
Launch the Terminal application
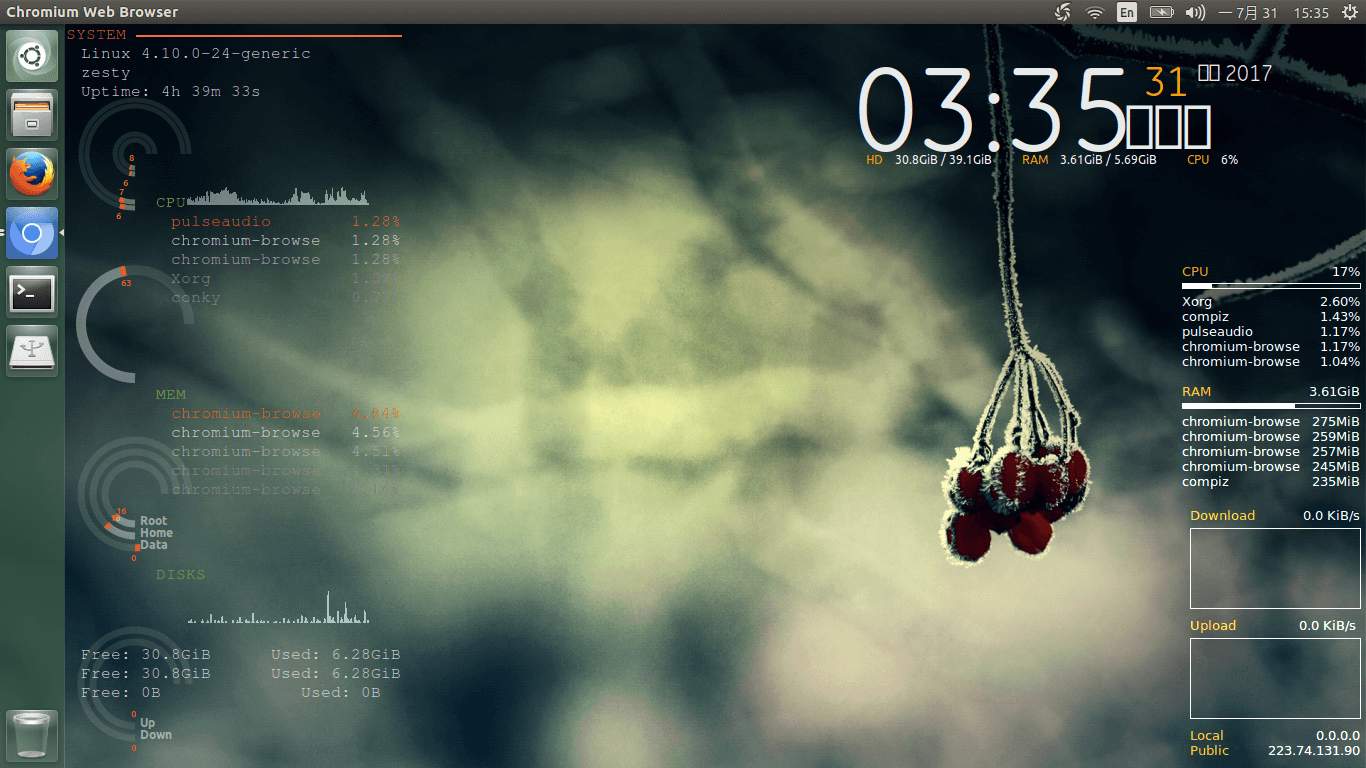coord(32,292)
